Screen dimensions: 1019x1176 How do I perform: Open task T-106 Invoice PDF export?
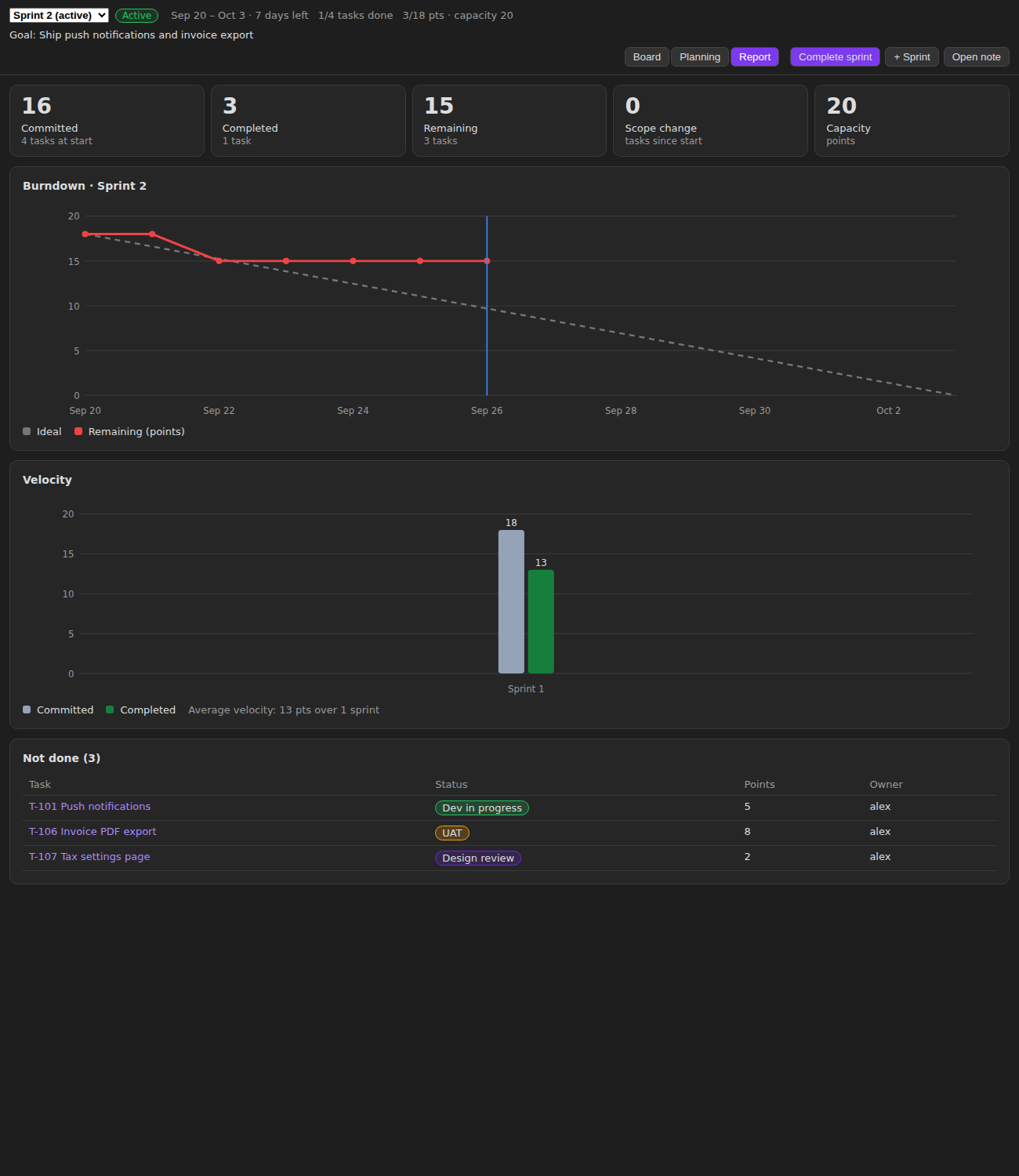pyautogui.click(x=92, y=832)
